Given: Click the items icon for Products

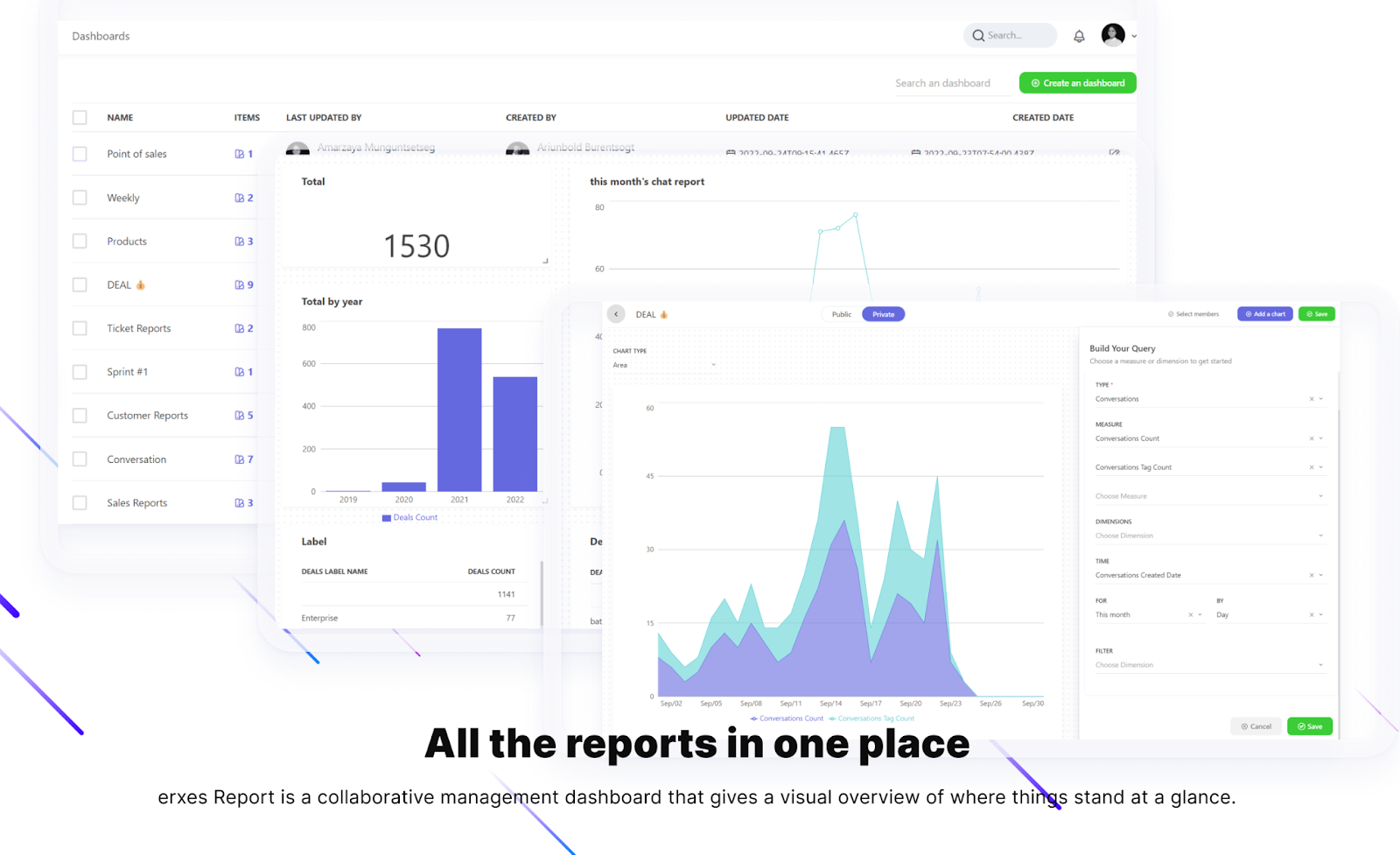Looking at the screenshot, I should 240,242.
